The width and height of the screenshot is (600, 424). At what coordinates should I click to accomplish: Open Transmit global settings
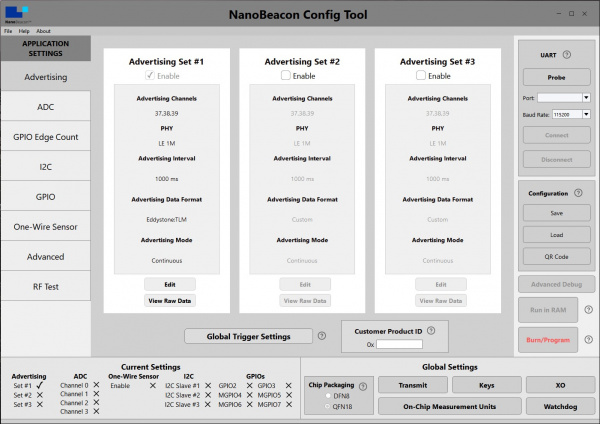coord(413,385)
